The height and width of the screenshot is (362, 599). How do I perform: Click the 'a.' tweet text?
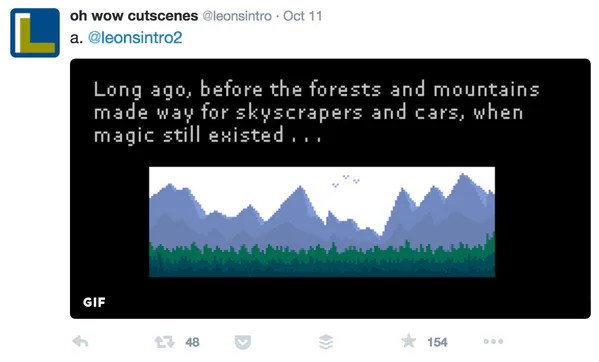[76, 38]
